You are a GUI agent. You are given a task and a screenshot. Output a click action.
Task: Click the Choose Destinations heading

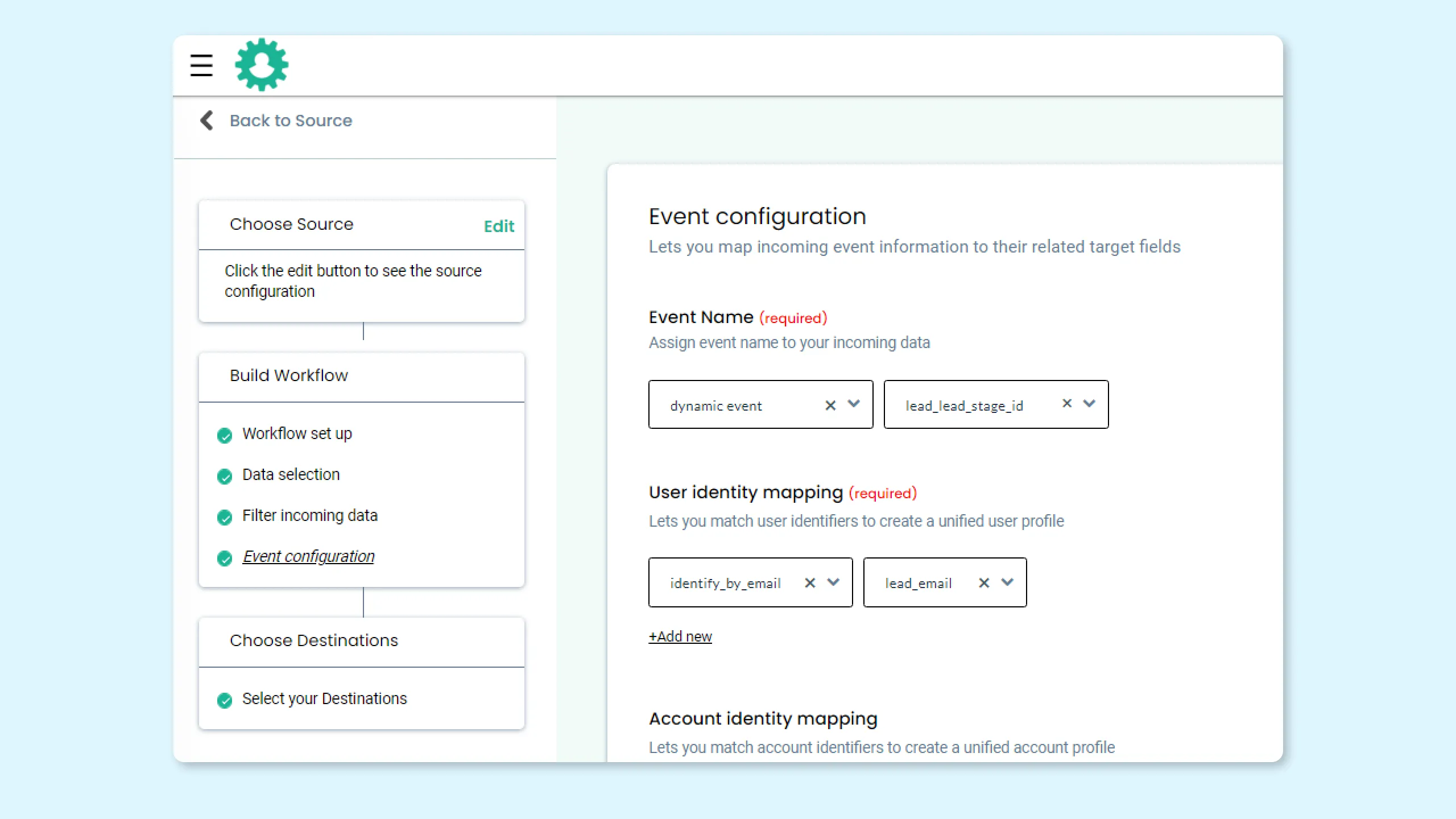(x=314, y=640)
